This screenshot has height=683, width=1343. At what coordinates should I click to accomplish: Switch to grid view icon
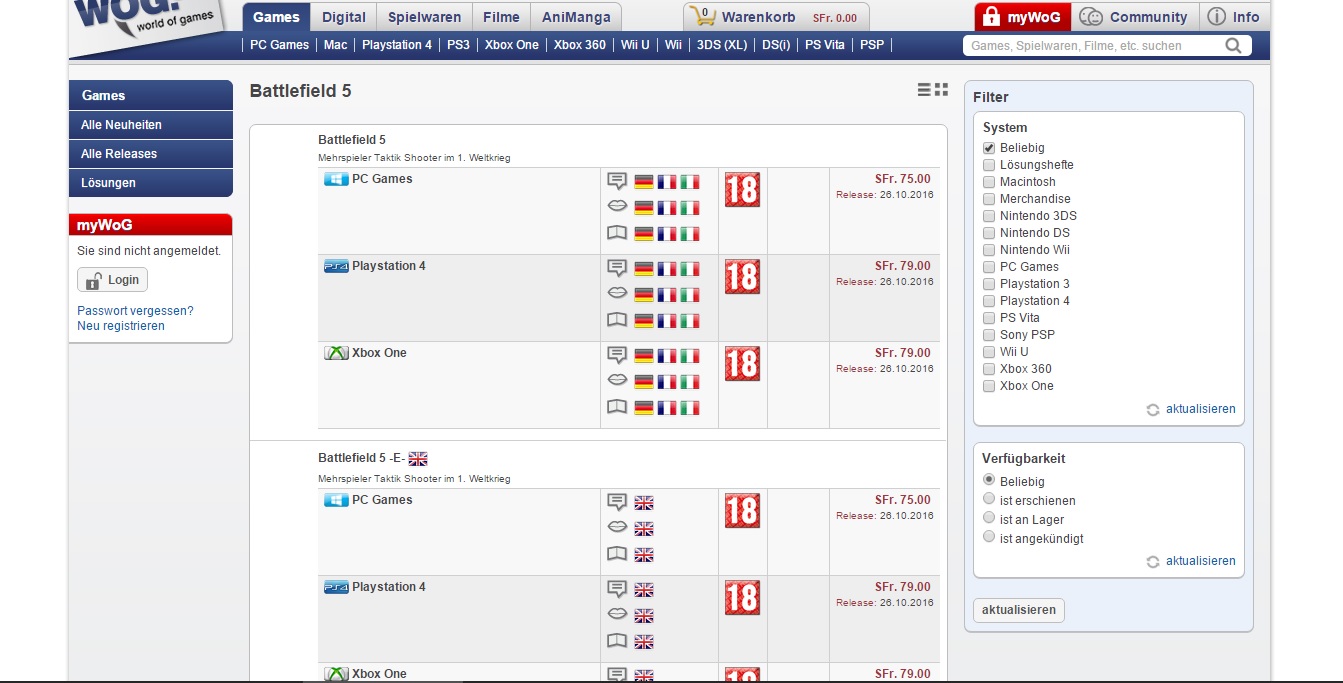pyautogui.click(x=941, y=90)
